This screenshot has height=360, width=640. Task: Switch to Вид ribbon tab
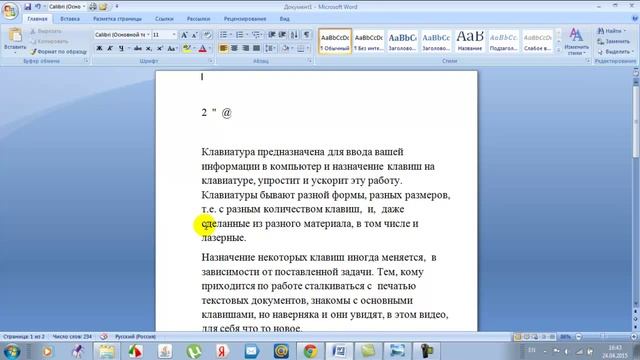tap(284, 19)
